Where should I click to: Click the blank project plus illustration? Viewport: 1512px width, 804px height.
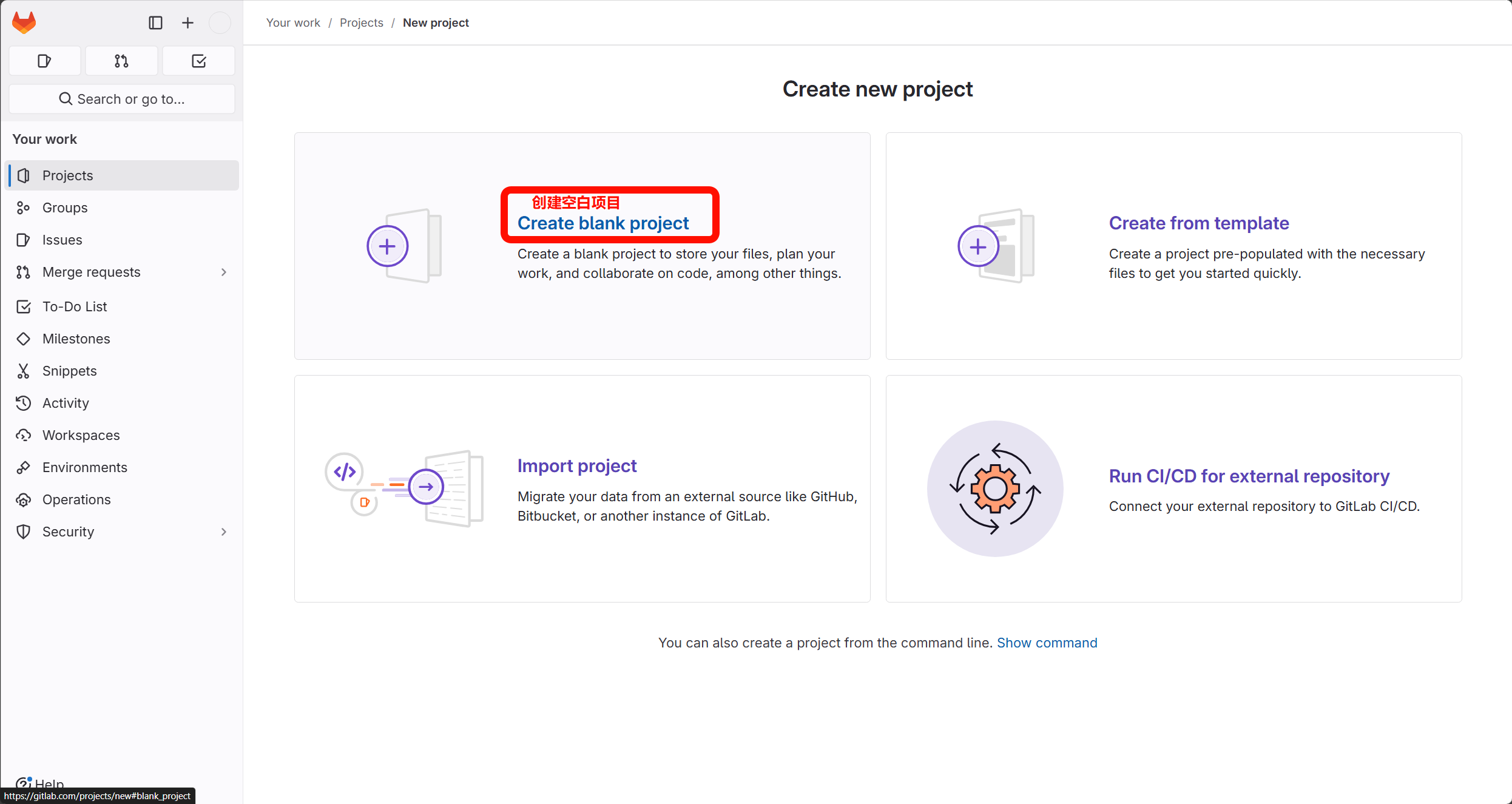404,246
